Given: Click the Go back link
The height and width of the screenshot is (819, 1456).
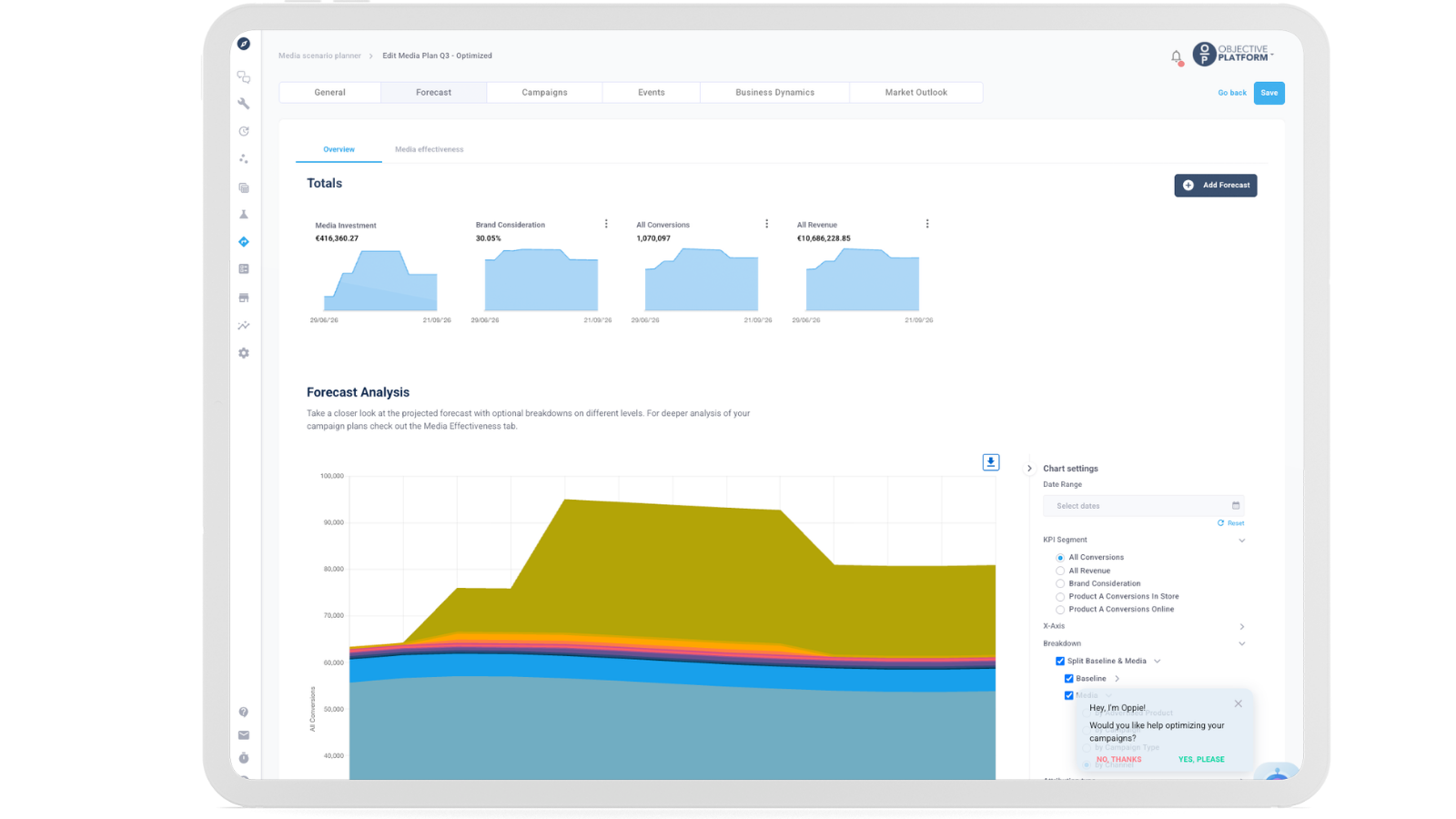Looking at the screenshot, I should click(1232, 93).
